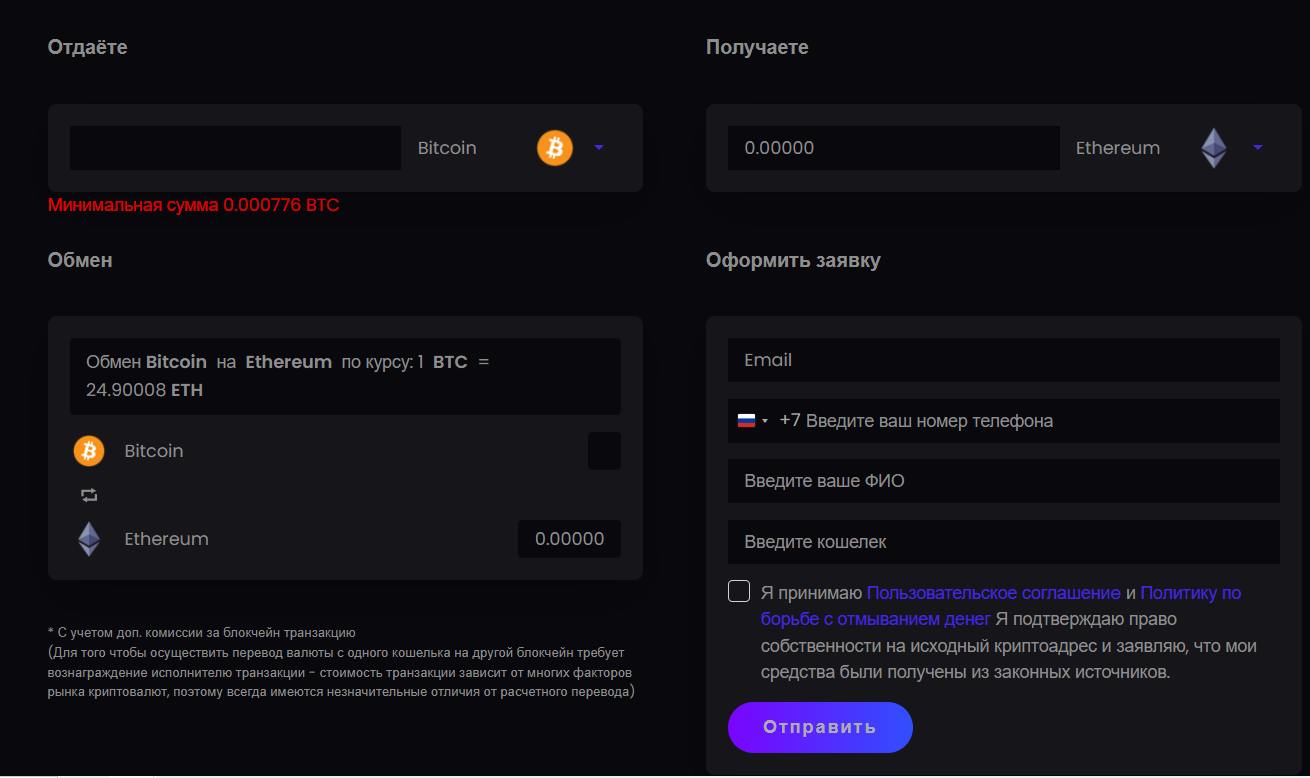Open the anti-money-laundering policy link
Image resolution: width=1310 pixels, height=778 pixels.
coord(1000,606)
